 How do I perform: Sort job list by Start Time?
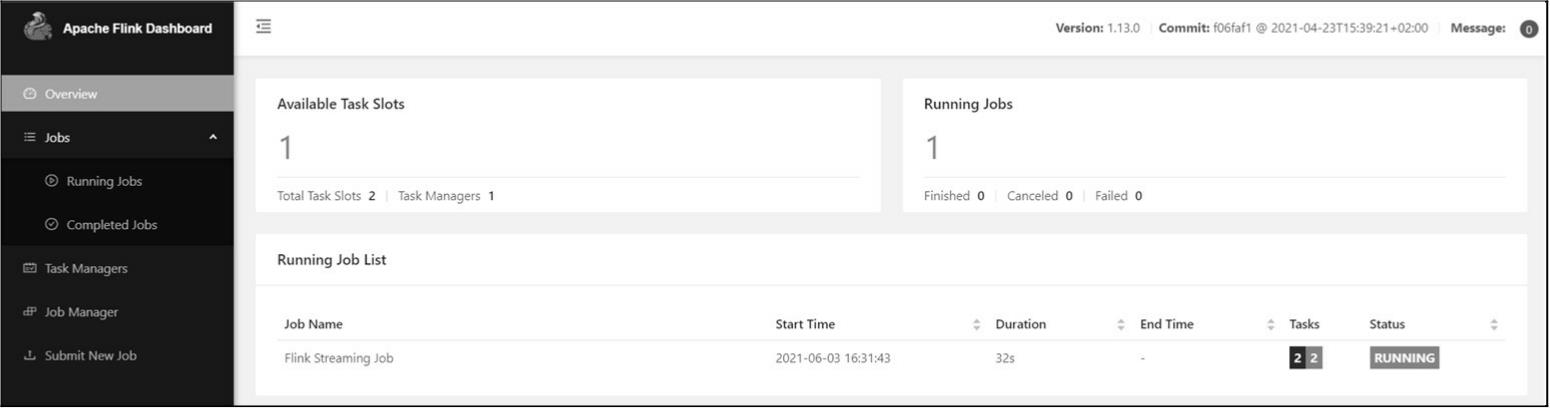(x=976, y=324)
